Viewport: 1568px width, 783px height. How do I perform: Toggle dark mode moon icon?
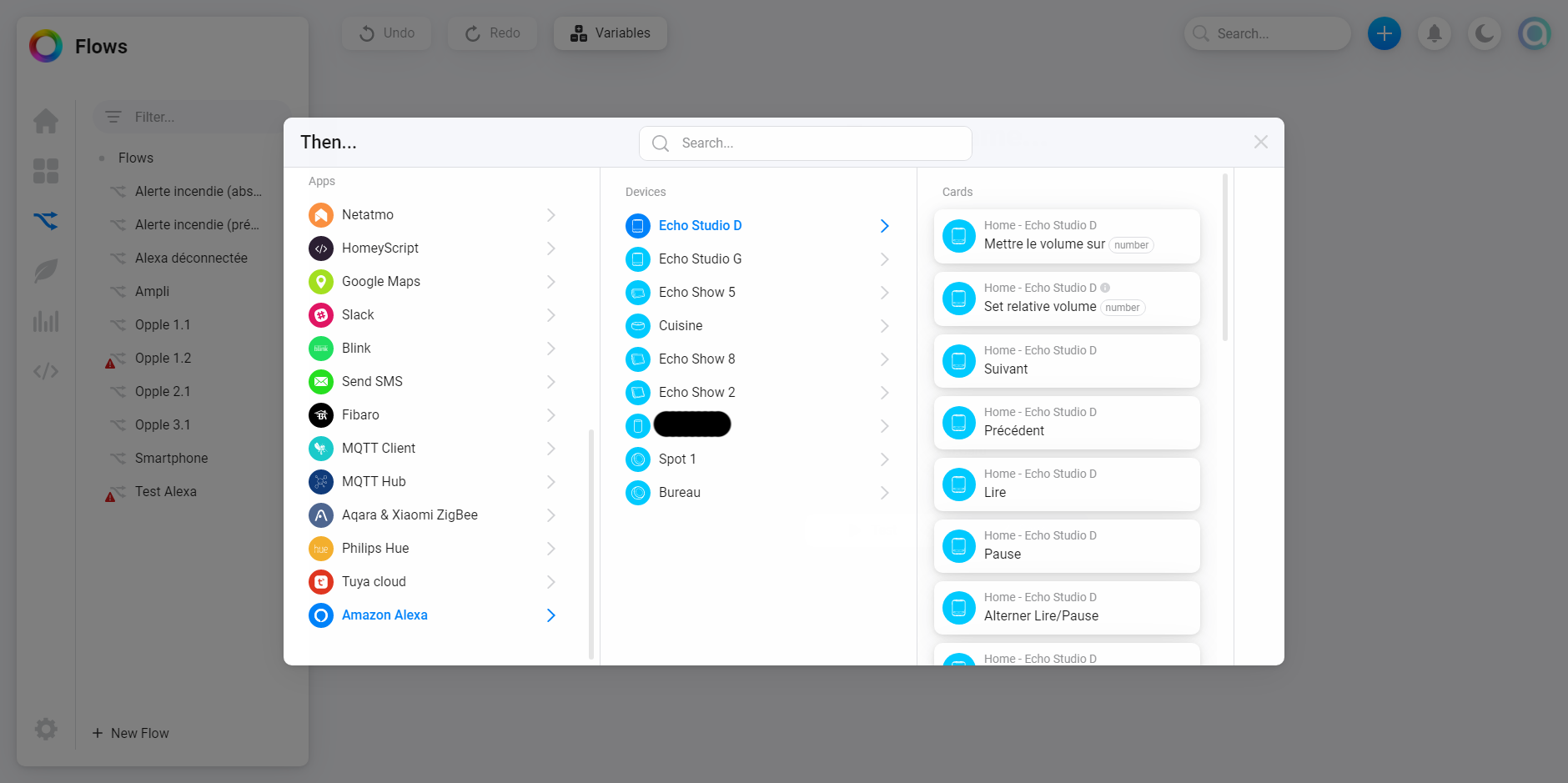1485,33
